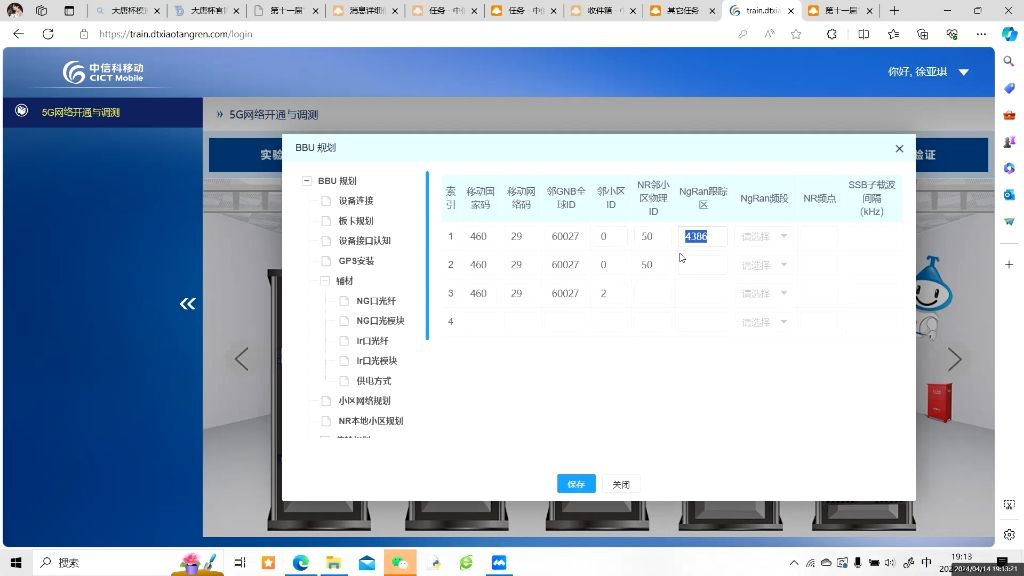The width and height of the screenshot is (1024, 576).
Task: Open the shopping tag icon in sidebar
Action: tap(1009, 88)
